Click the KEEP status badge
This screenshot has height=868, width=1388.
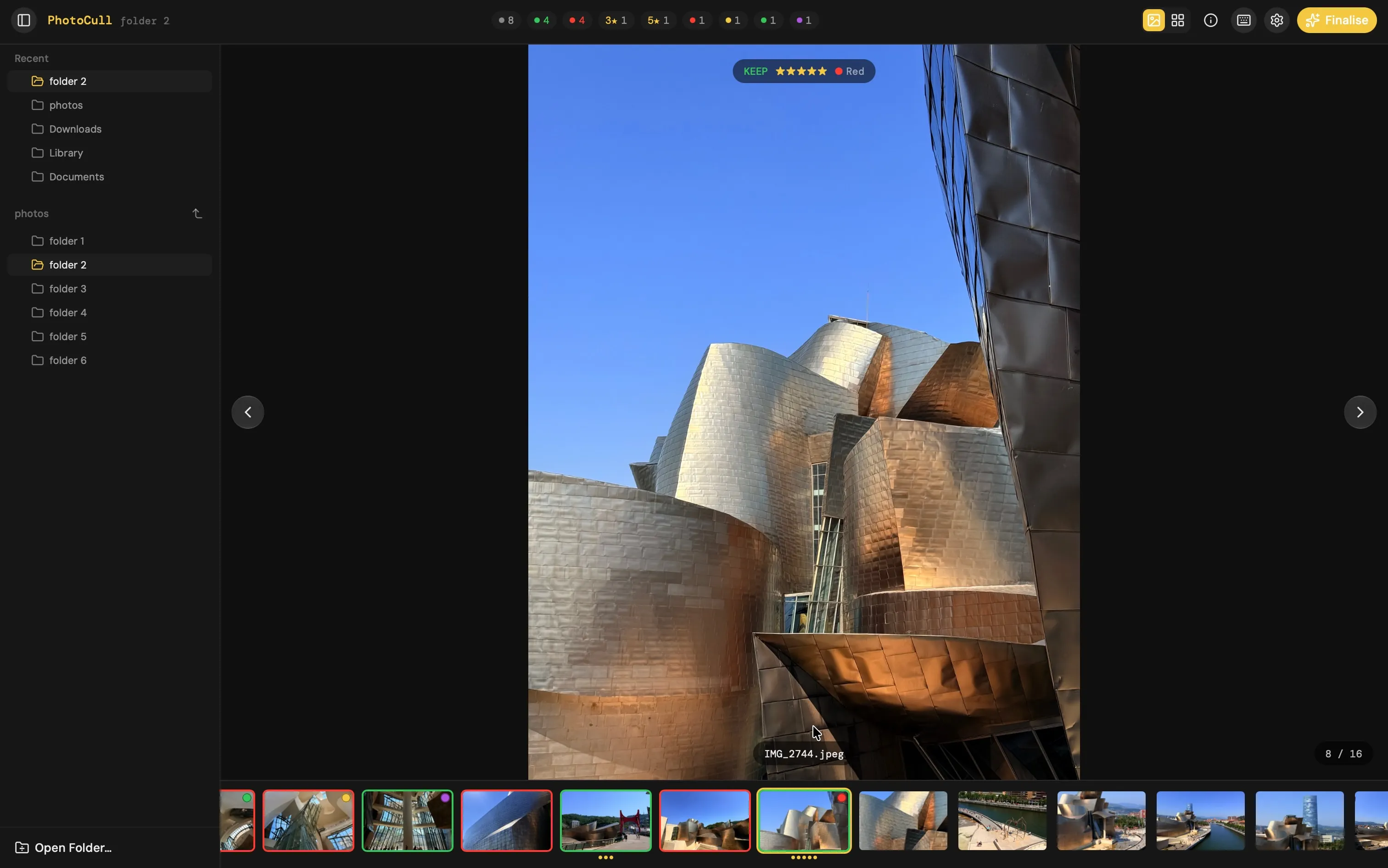pos(756,71)
